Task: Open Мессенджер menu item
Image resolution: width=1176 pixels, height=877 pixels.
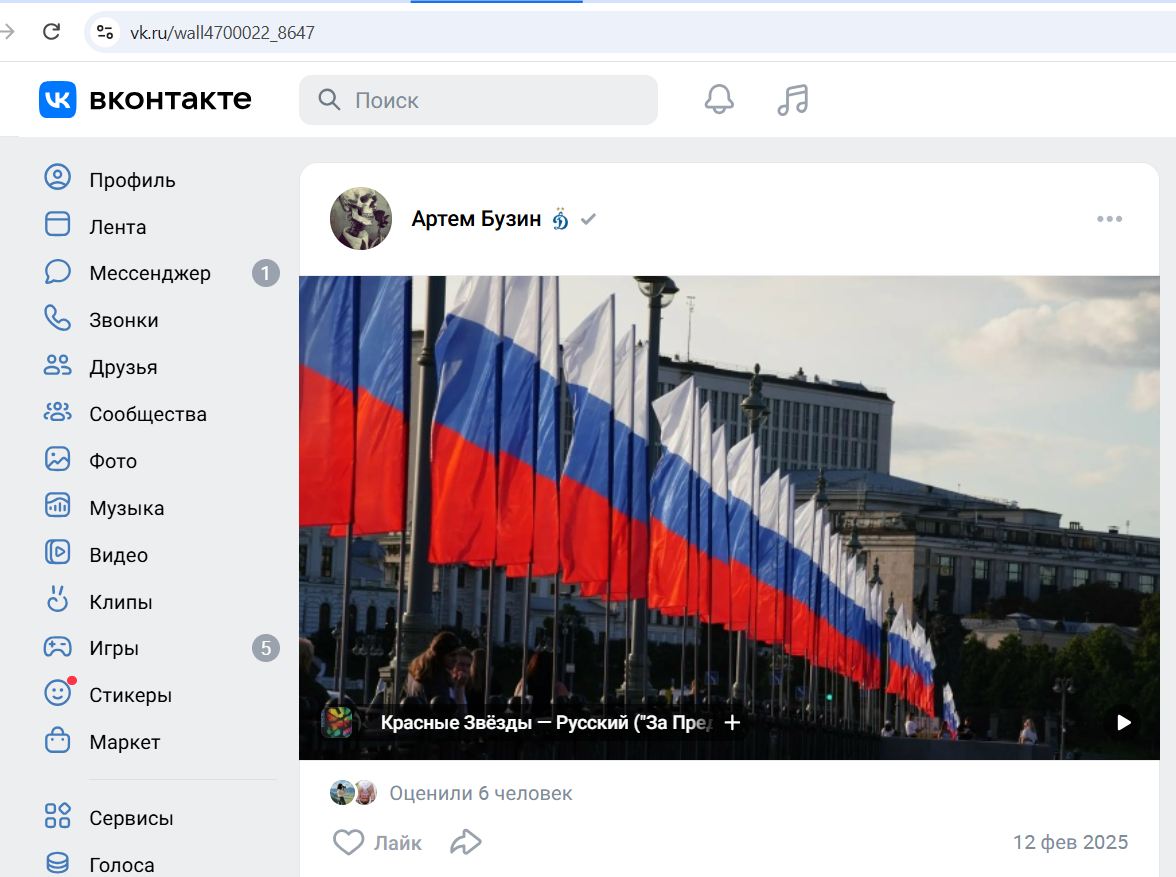Action: (x=150, y=273)
